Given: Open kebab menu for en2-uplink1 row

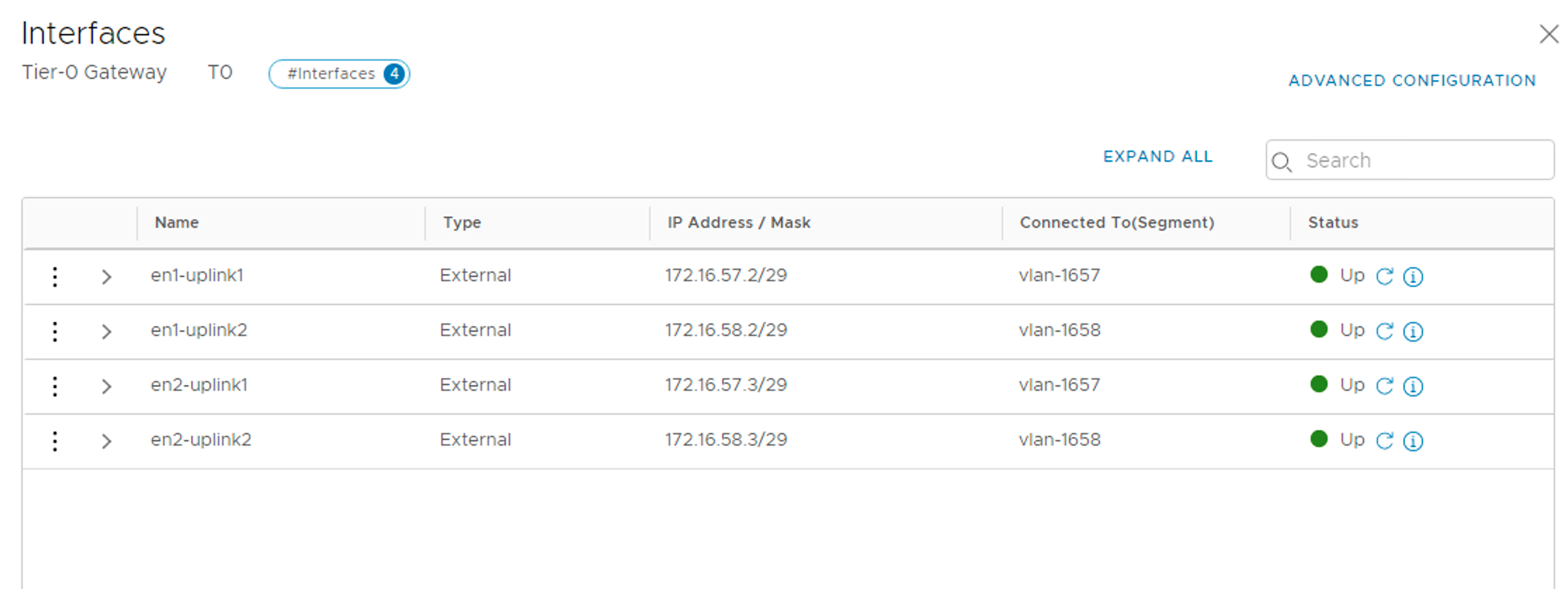Looking at the screenshot, I should [55, 386].
